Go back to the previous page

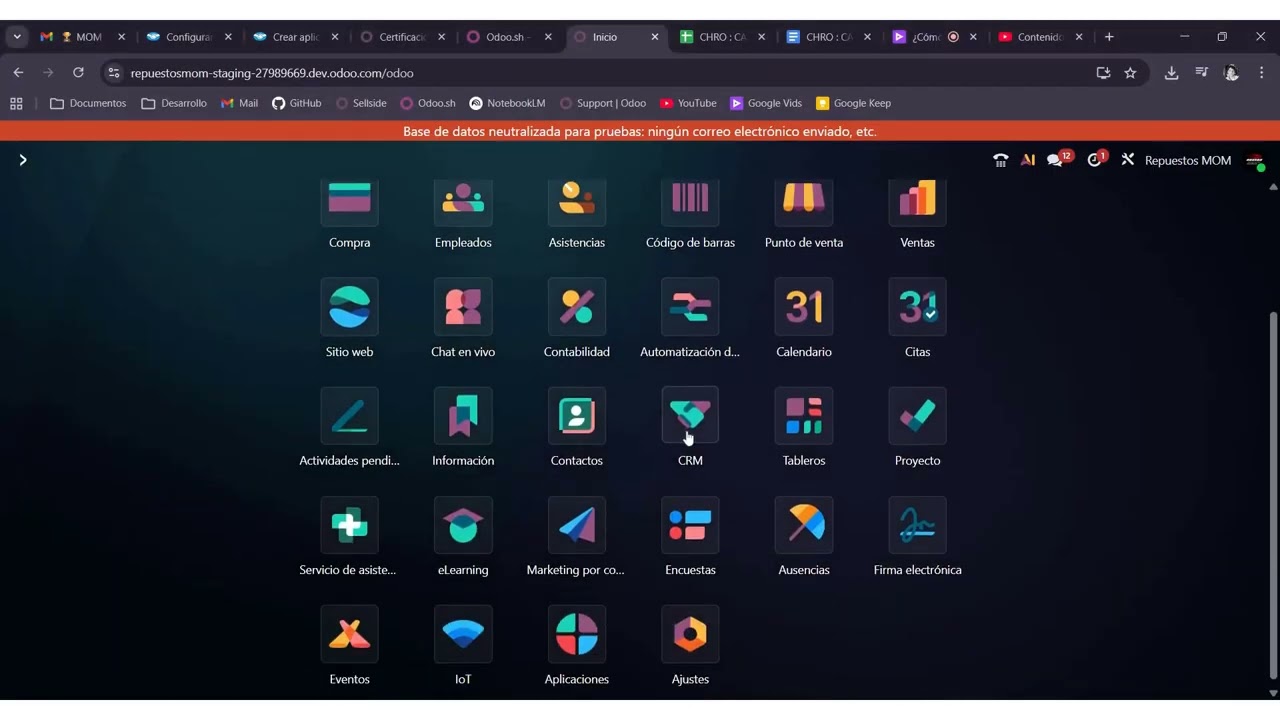click(x=18, y=73)
